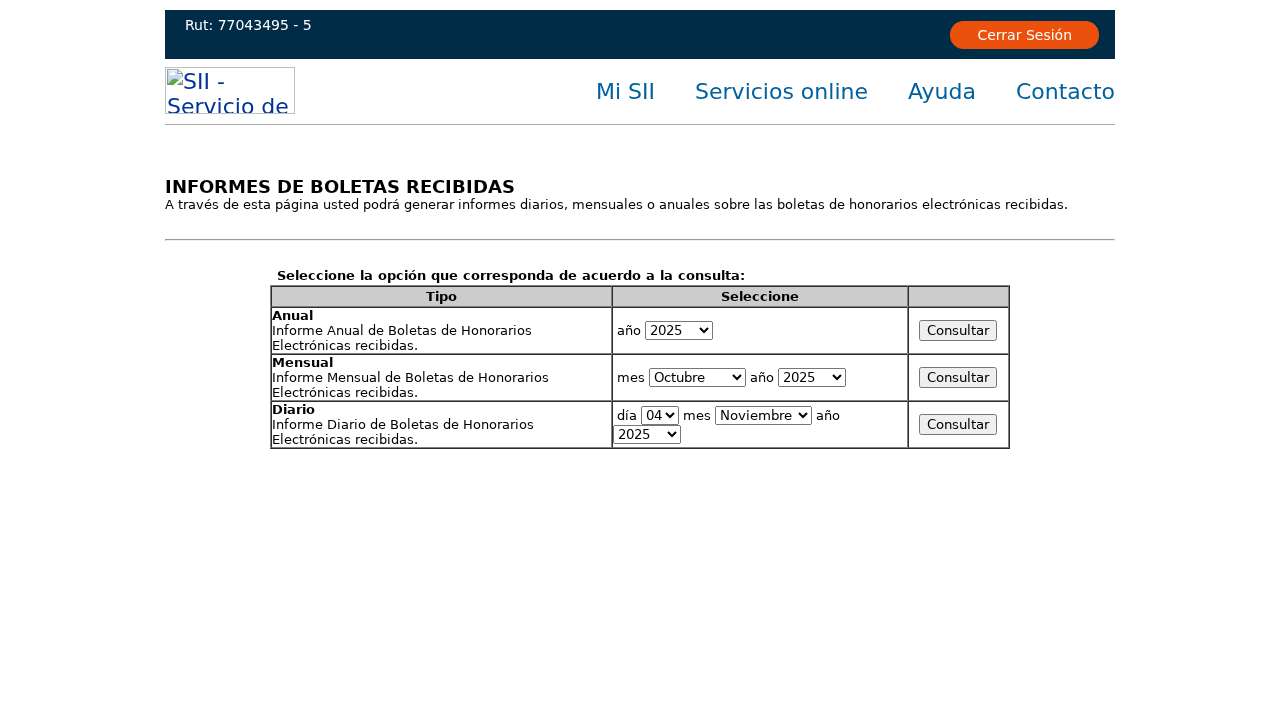Click Consultar in the Mensual row

pos(957,378)
